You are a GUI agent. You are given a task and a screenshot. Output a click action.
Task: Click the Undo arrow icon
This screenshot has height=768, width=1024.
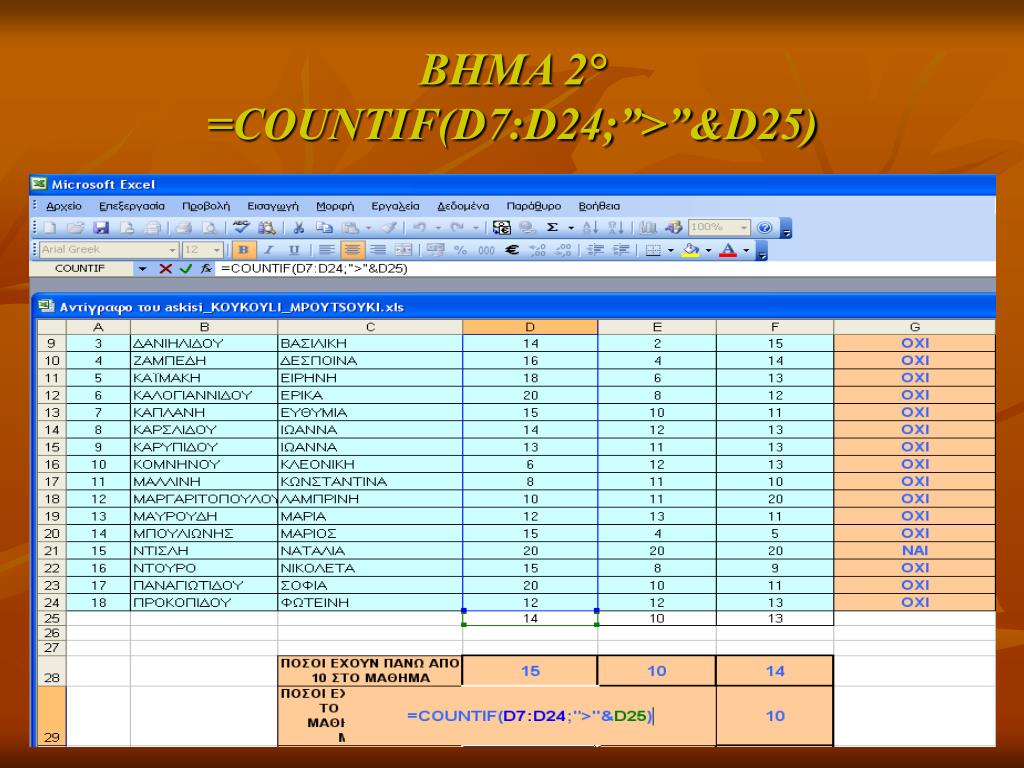(x=420, y=227)
